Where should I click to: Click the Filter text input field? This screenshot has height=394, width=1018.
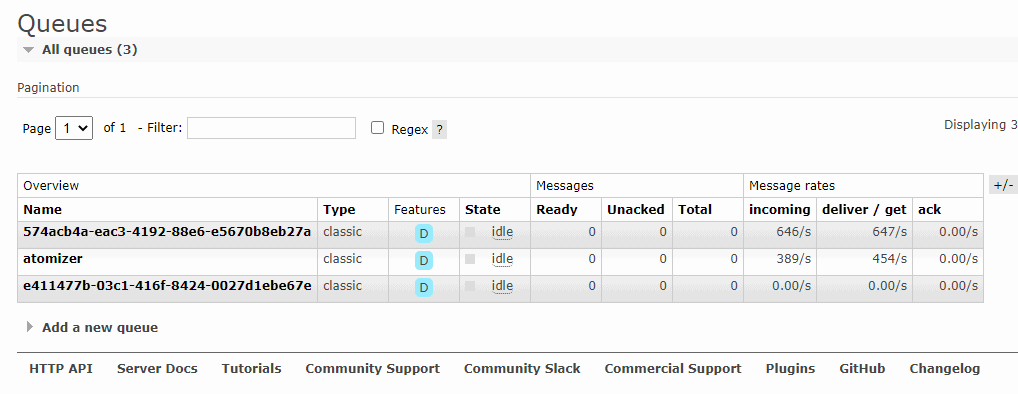[x=271, y=128]
